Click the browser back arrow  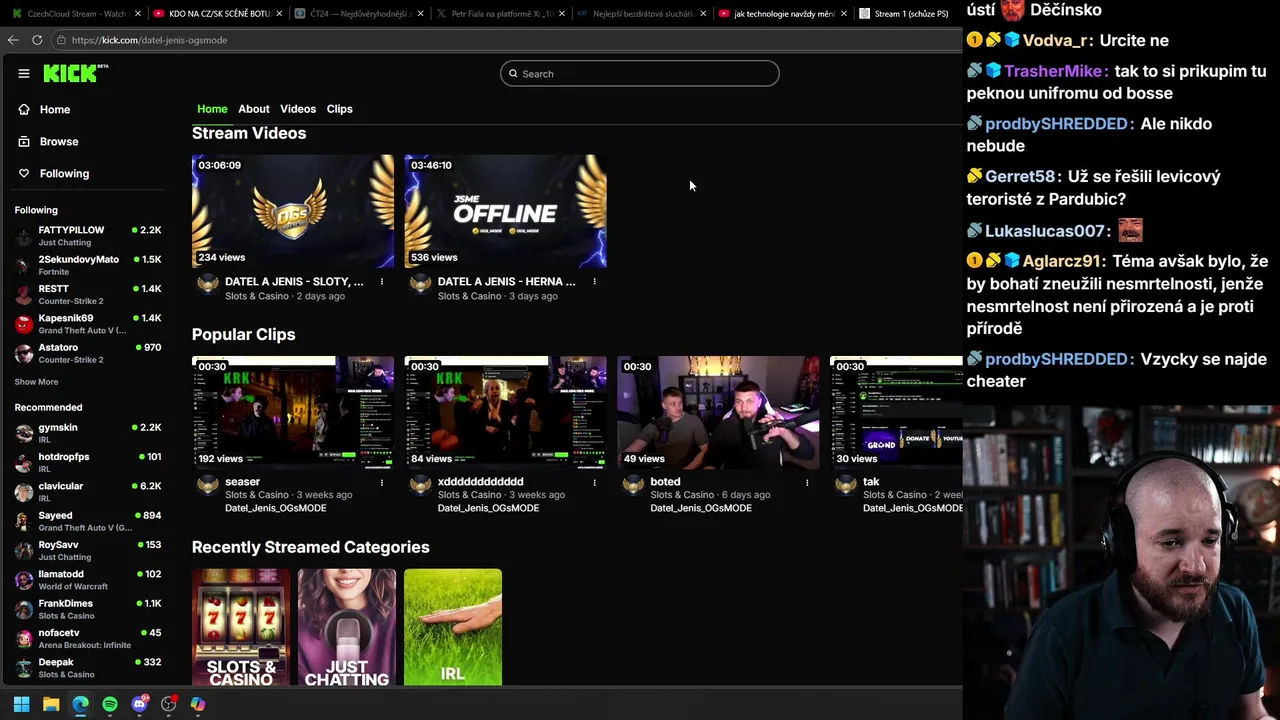tap(13, 40)
